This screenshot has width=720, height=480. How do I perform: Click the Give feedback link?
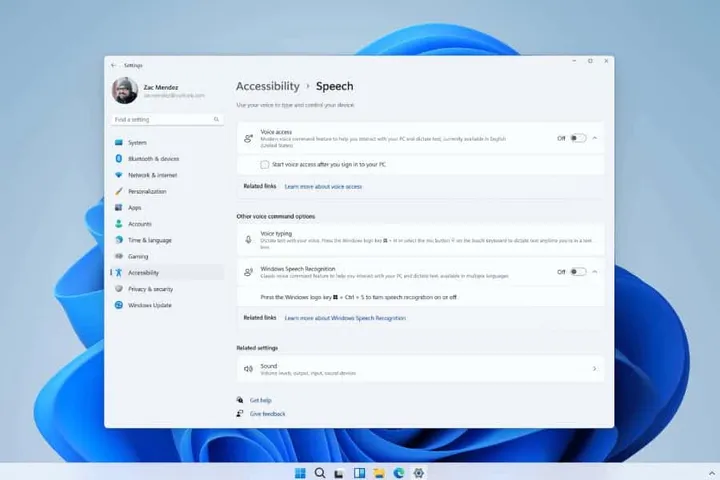(267, 414)
